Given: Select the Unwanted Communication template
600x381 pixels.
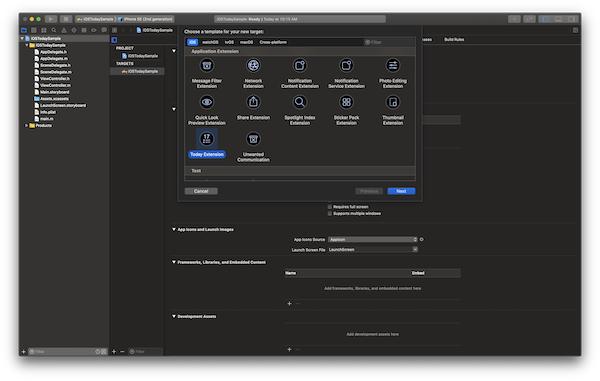Looking at the screenshot, I should coord(253,147).
